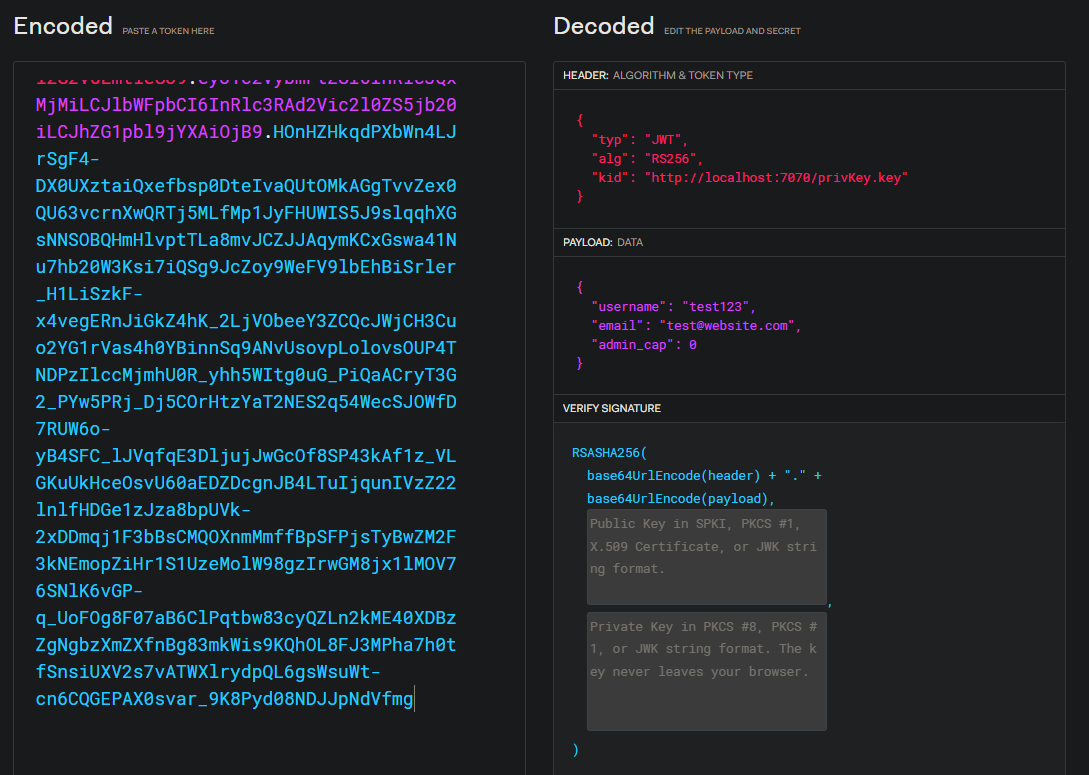Click the PAYLOAD: DATA section title

[602, 242]
